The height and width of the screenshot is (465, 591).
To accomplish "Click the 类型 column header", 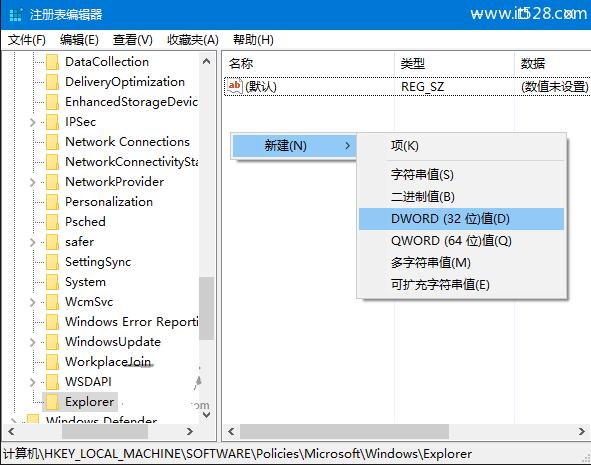I will tap(455, 63).
